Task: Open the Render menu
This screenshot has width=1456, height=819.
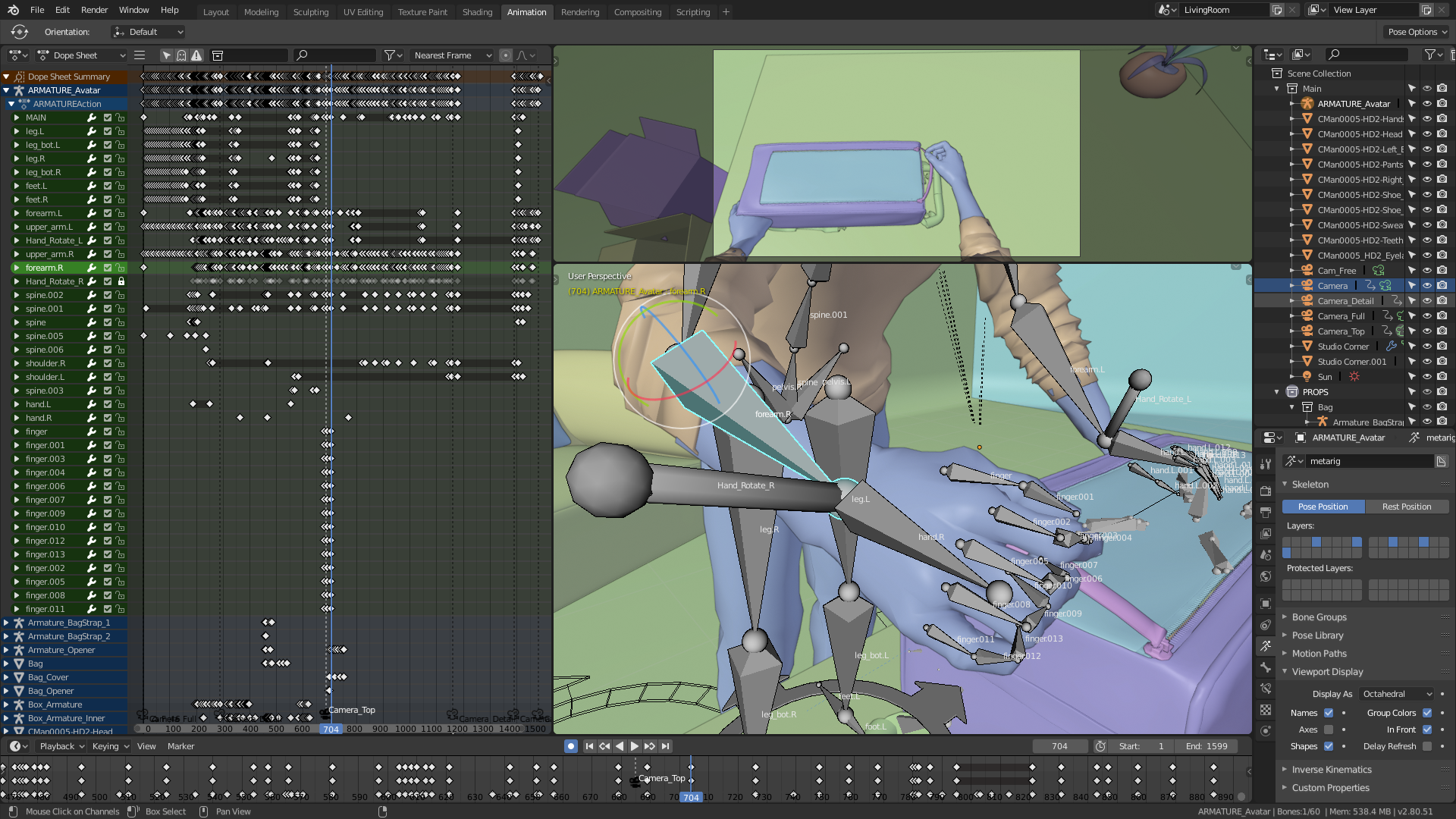Action: click(x=94, y=10)
